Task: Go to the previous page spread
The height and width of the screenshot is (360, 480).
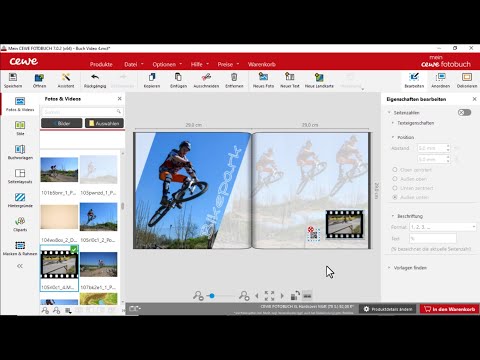Action: tap(257, 296)
